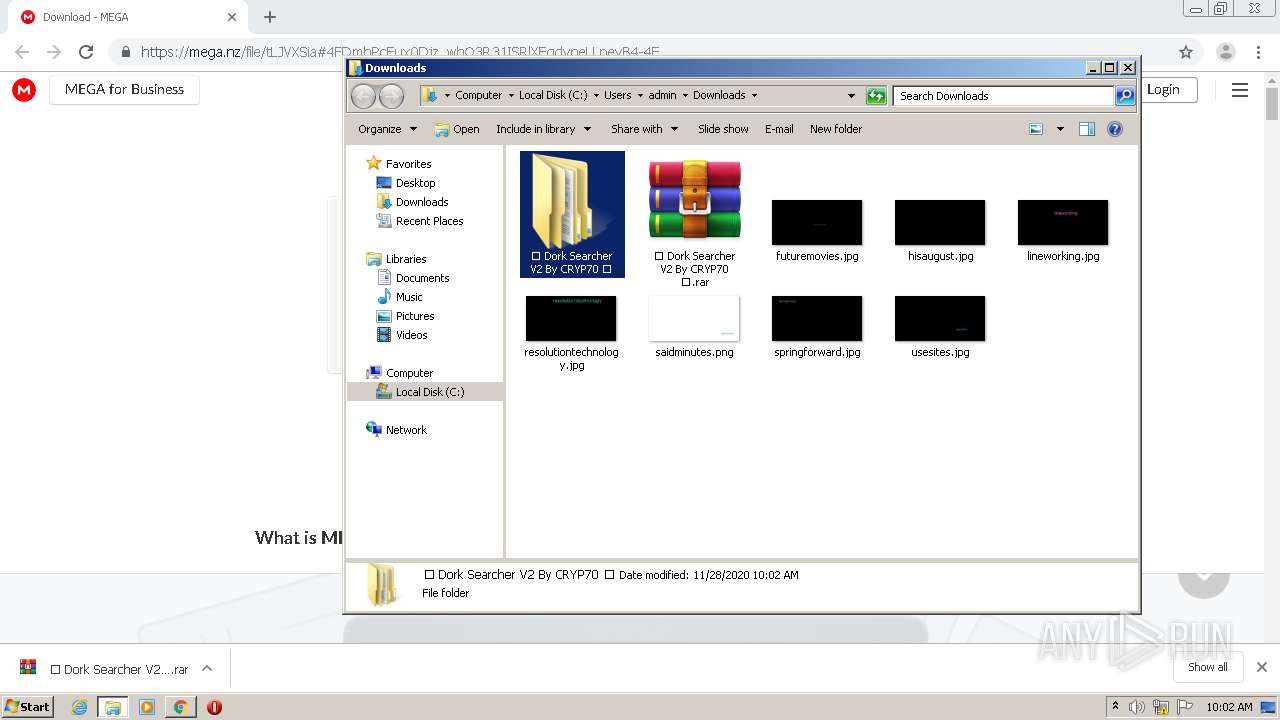Click New folder button
Viewport: 1280px width, 720px height.
coord(836,129)
